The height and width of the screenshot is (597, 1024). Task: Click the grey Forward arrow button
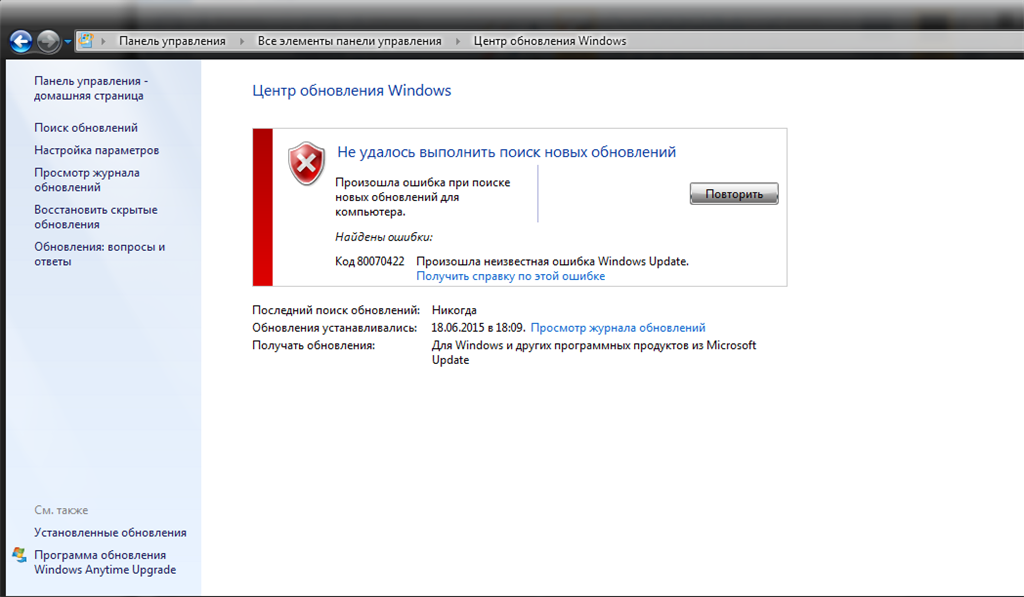tap(48, 41)
